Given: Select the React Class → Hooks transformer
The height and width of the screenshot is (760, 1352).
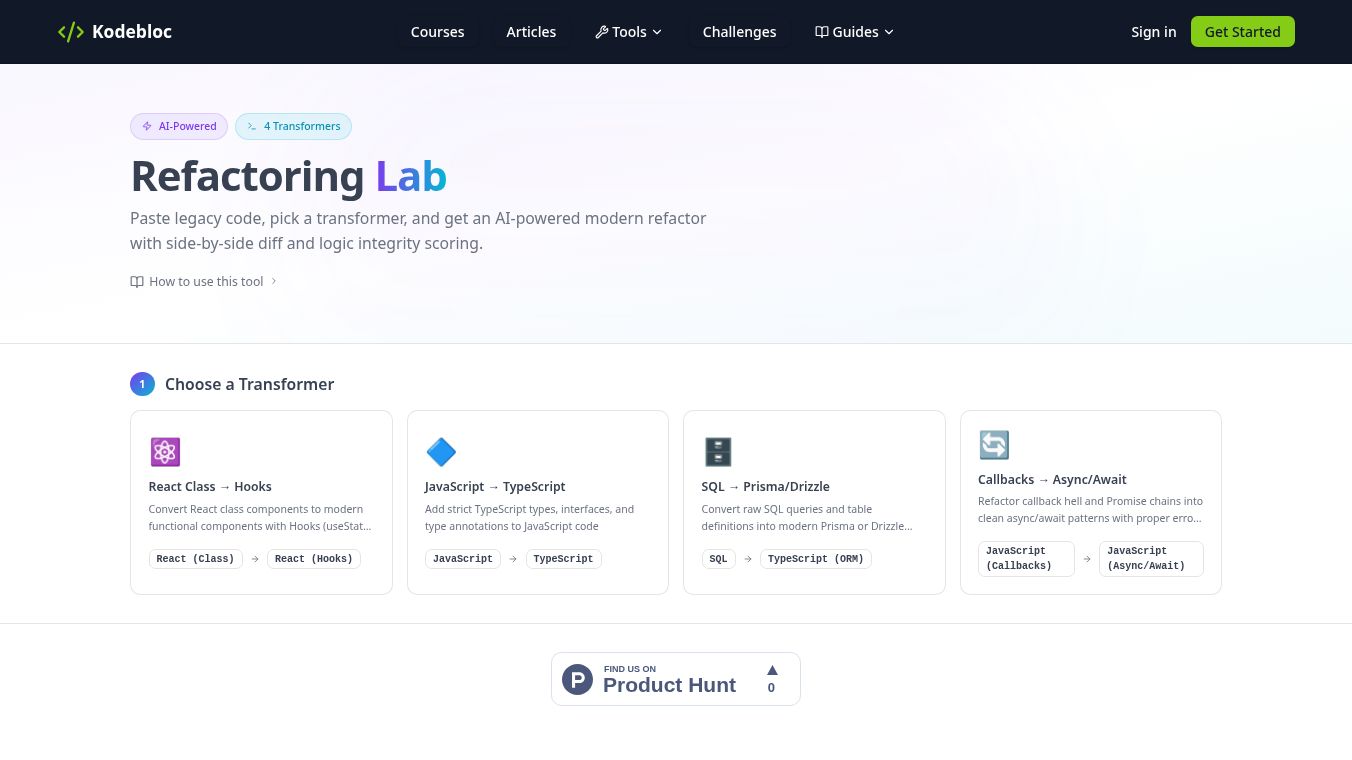Looking at the screenshot, I should tap(261, 502).
